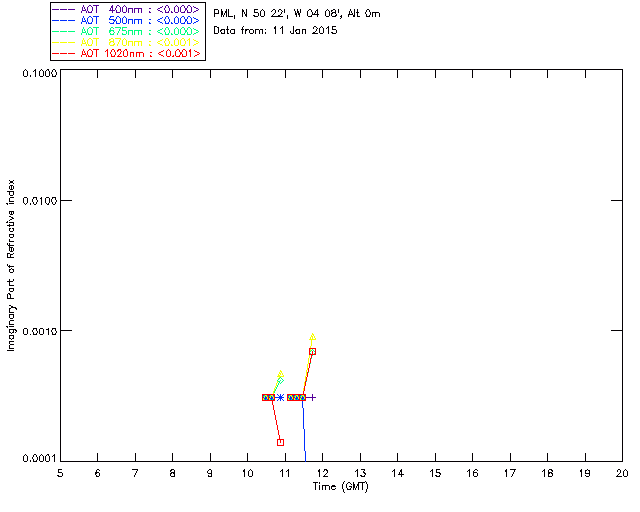The image size is (640, 512).
Task: Click the AOT 400nm legend entry
Action: pos(127,9)
